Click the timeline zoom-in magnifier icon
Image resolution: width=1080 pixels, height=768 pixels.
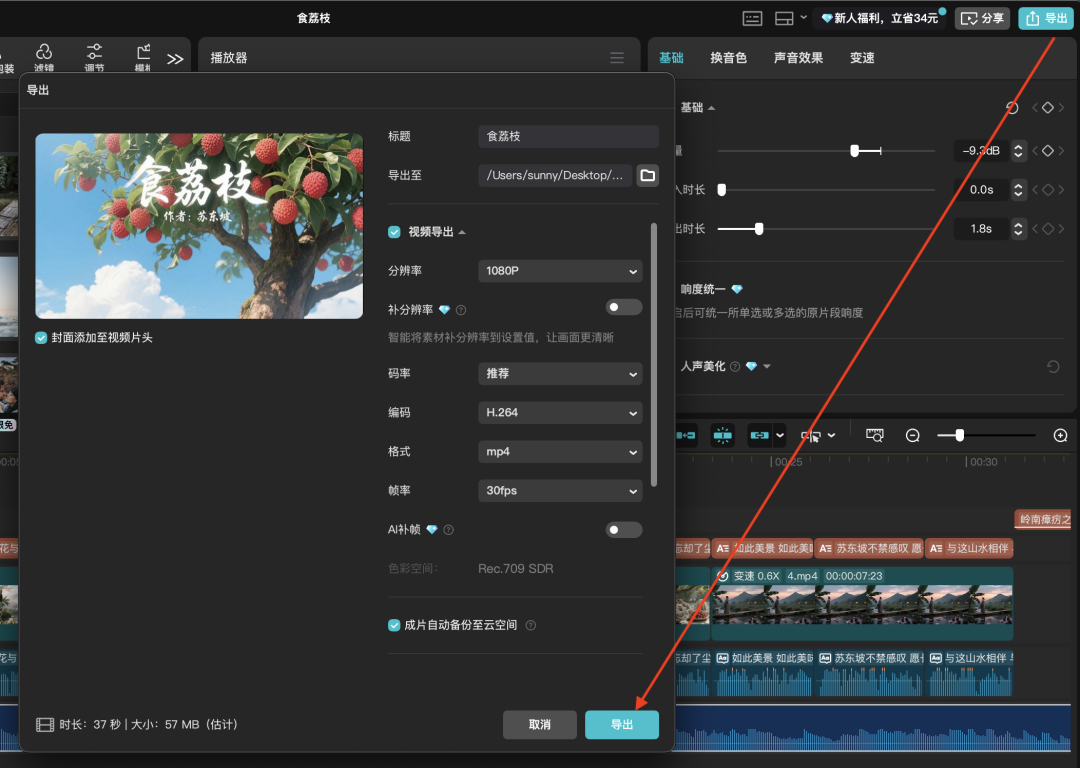coord(1060,436)
